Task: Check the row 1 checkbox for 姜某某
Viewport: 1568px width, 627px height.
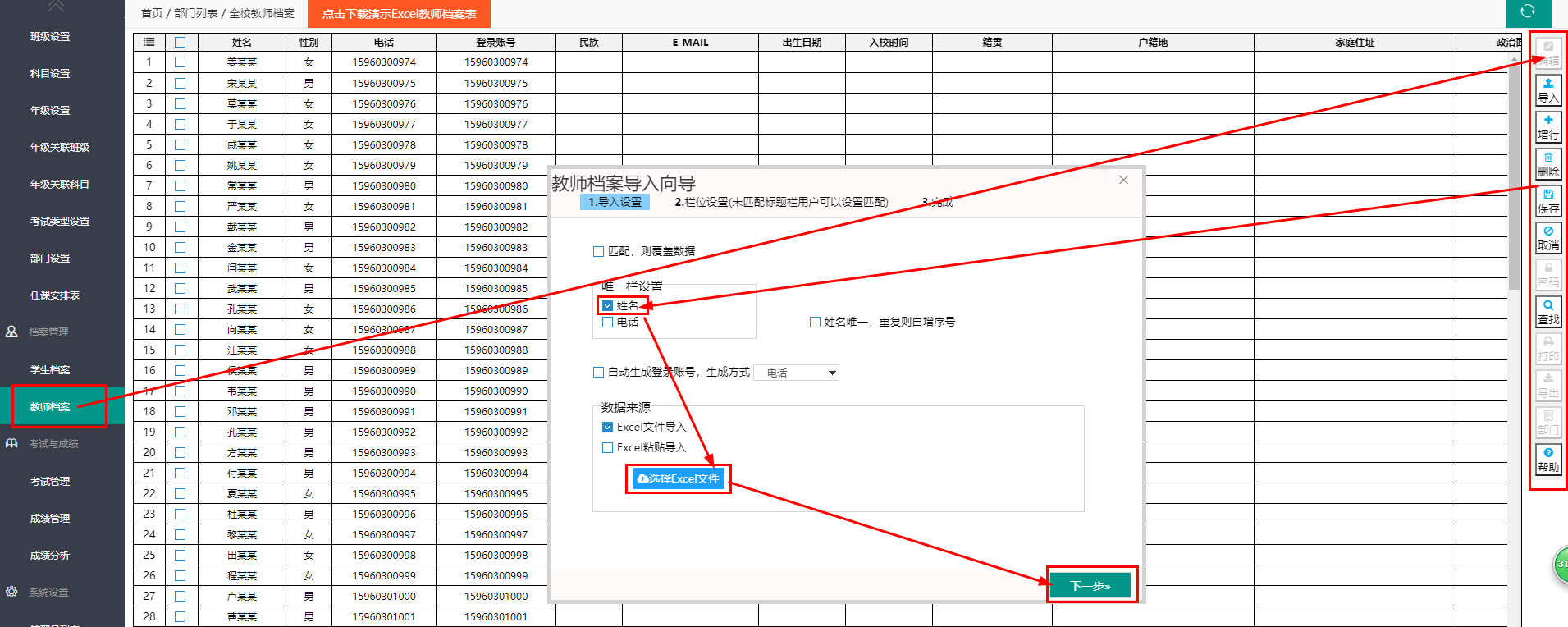Action: tap(181, 62)
